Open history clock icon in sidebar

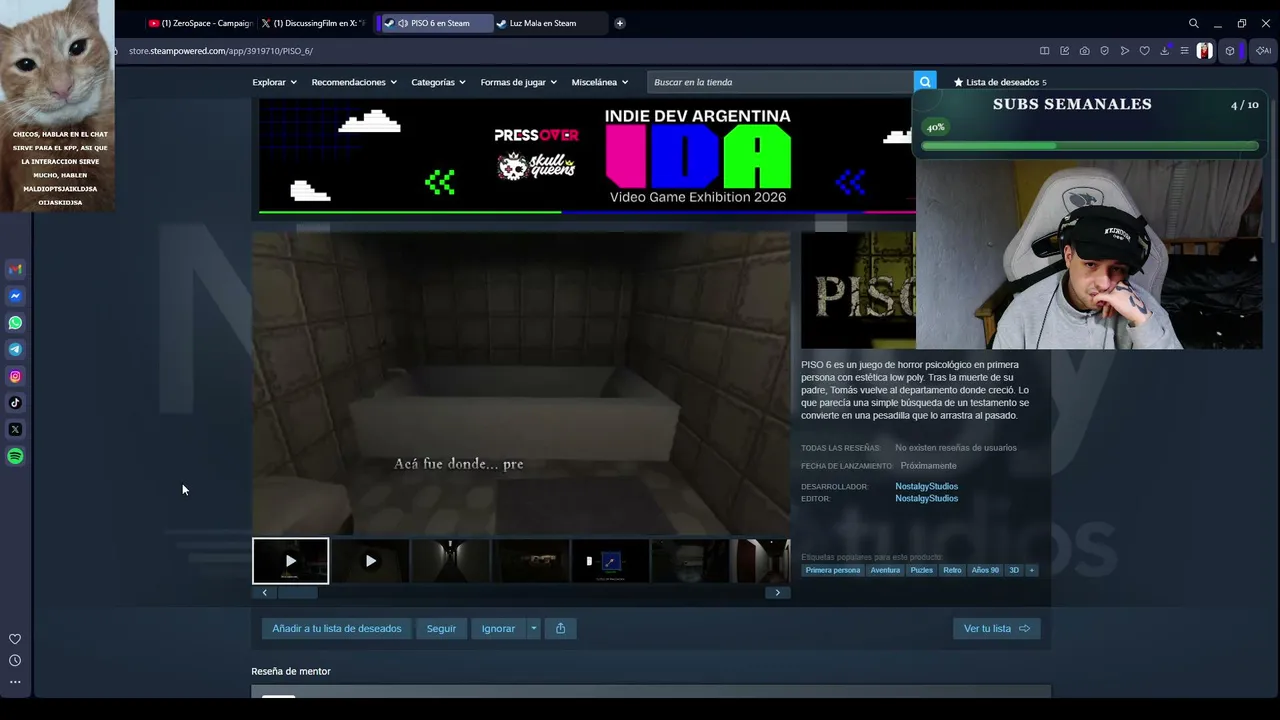click(x=15, y=660)
